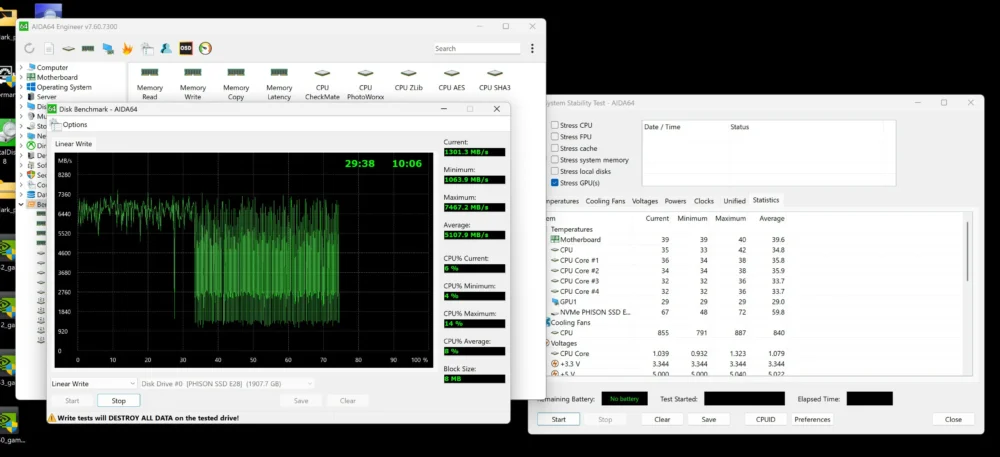The height and width of the screenshot is (457, 1000).
Task: Switch to the Unified tab
Action: tap(734, 201)
